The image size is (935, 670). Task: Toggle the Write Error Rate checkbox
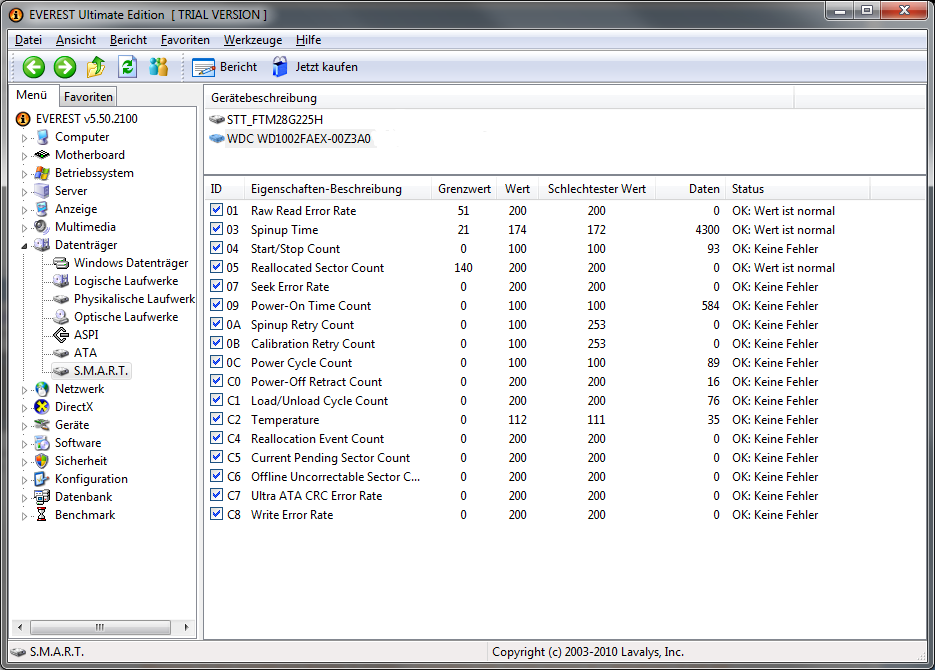(216, 514)
